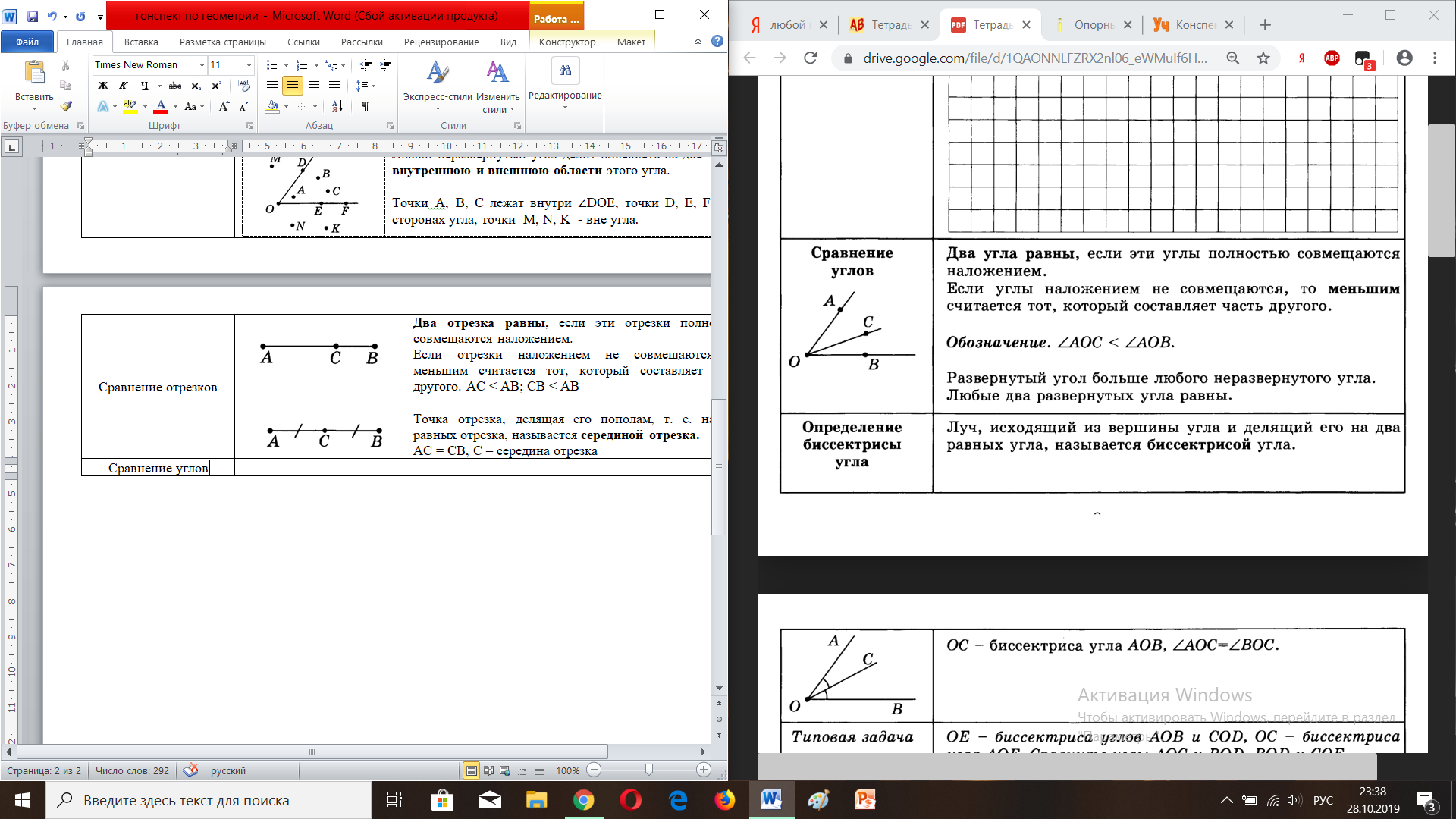
Task: Click the paragraph shading paint bucket
Action: pyautogui.click(x=272, y=106)
